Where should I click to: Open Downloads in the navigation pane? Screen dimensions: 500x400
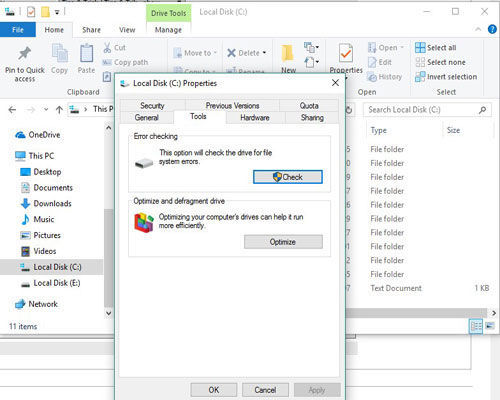pos(46,204)
